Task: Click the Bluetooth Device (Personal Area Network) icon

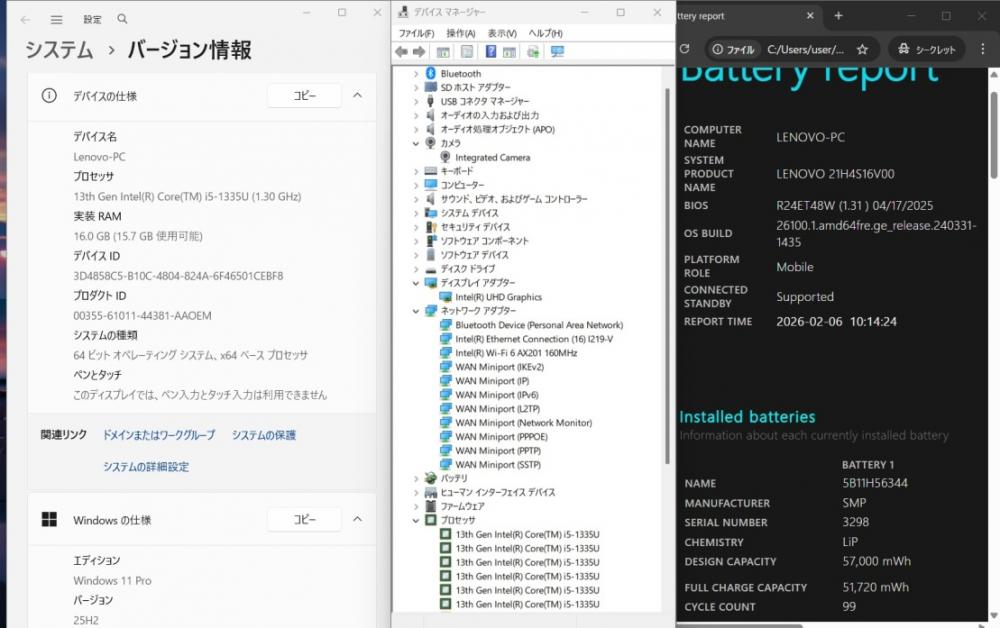Action: (445, 325)
